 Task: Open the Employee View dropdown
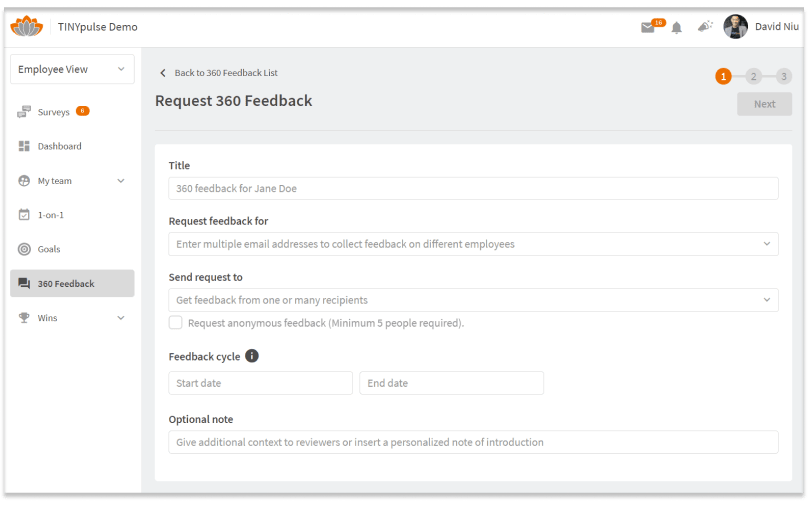[72, 69]
